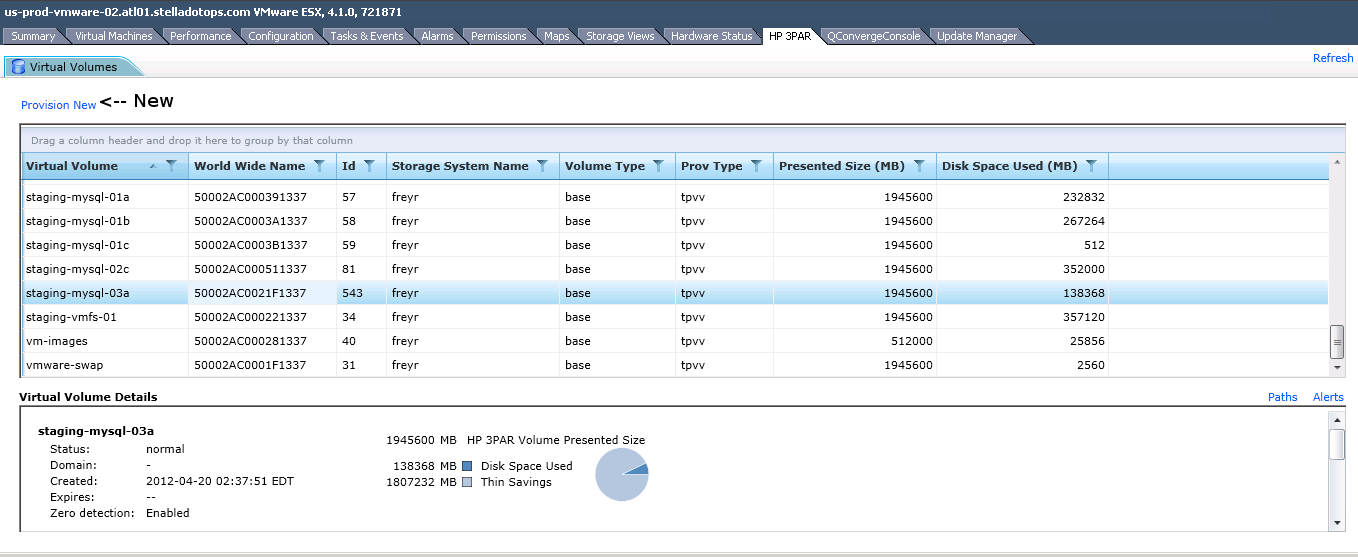The width and height of the screenshot is (1358, 557).
Task: Click the Refresh link
Action: click(1333, 58)
